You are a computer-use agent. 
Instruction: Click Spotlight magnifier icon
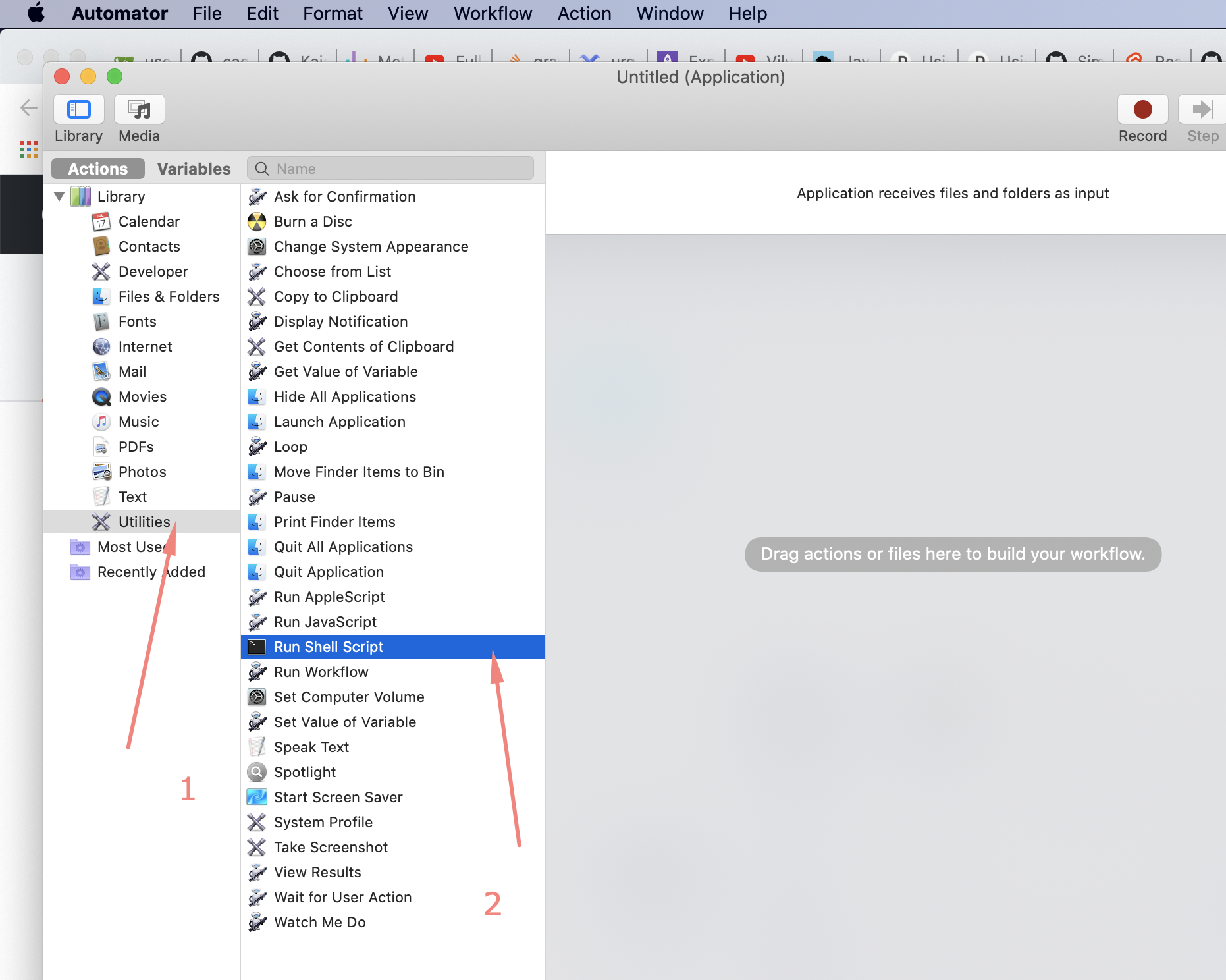[257, 772]
